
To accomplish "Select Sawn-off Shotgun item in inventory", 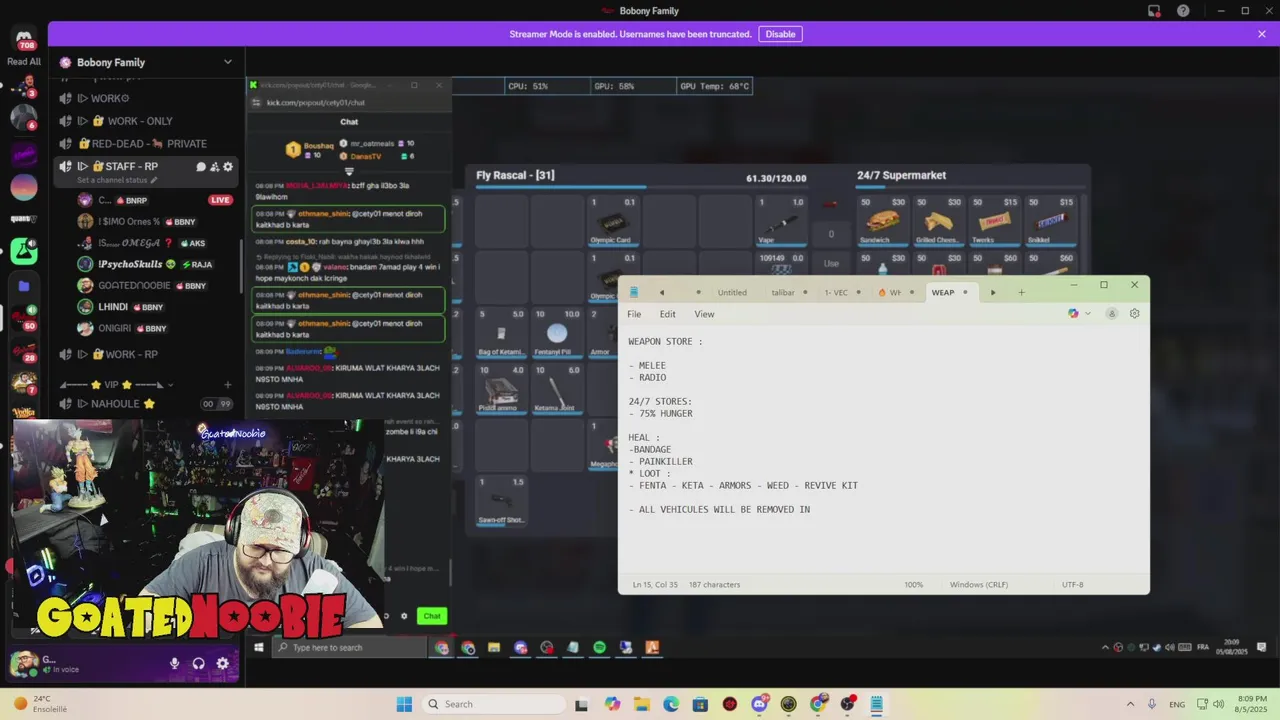I will [x=501, y=501].
